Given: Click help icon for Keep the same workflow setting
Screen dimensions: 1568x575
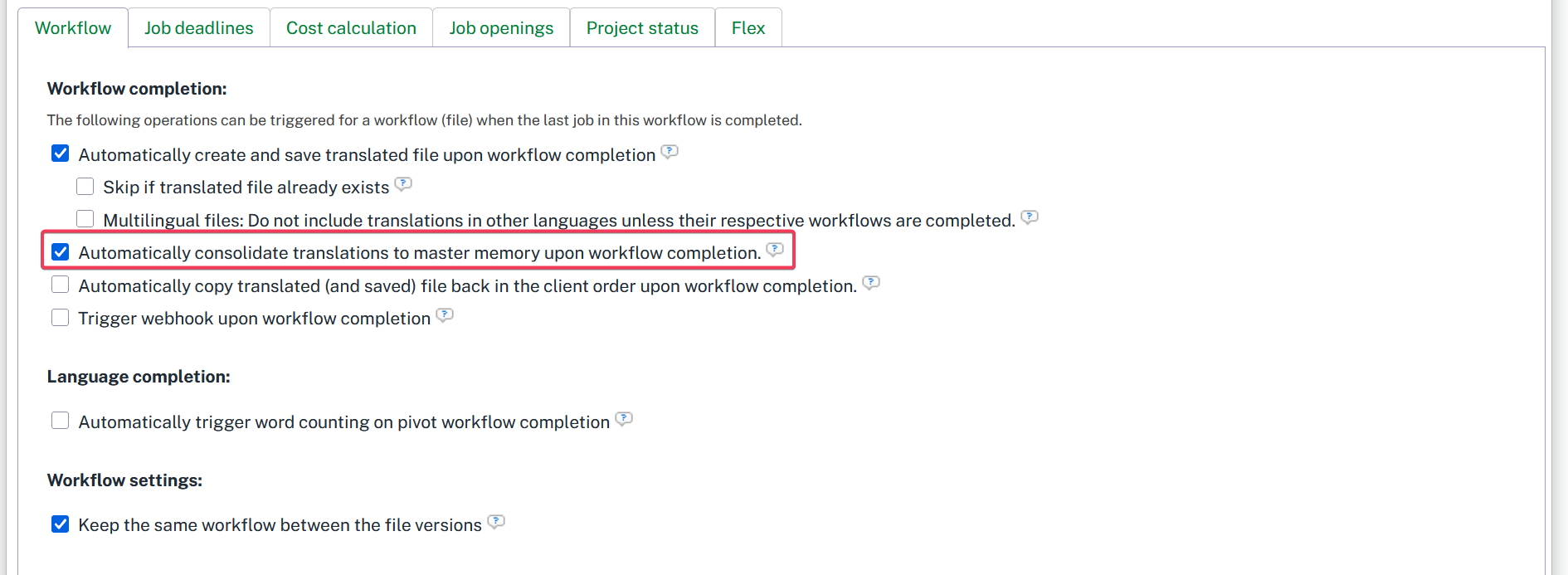Looking at the screenshot, I should [x=495, y=522].
